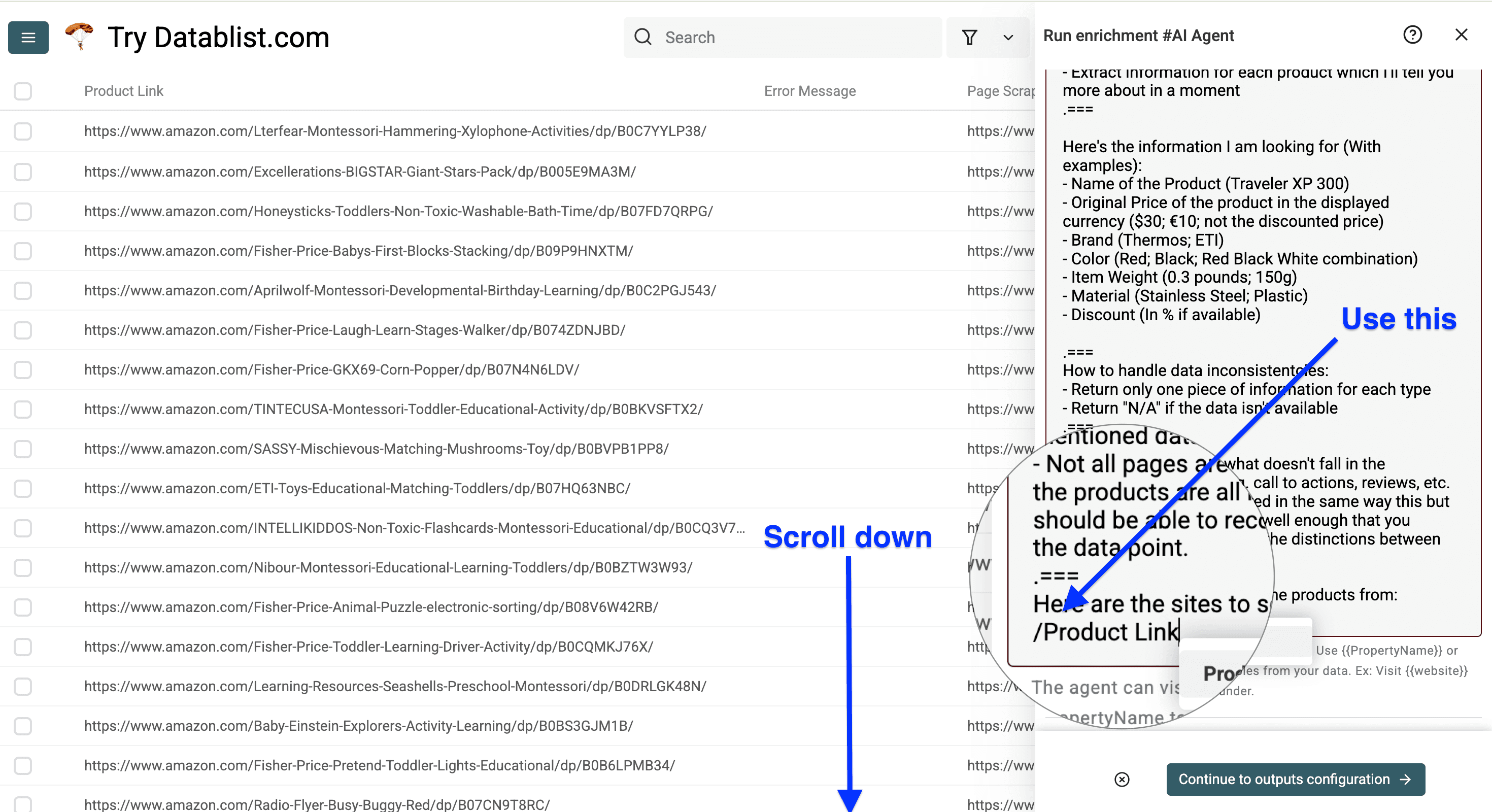Open the hamburger navigation menu

click(x=28, y=37)
